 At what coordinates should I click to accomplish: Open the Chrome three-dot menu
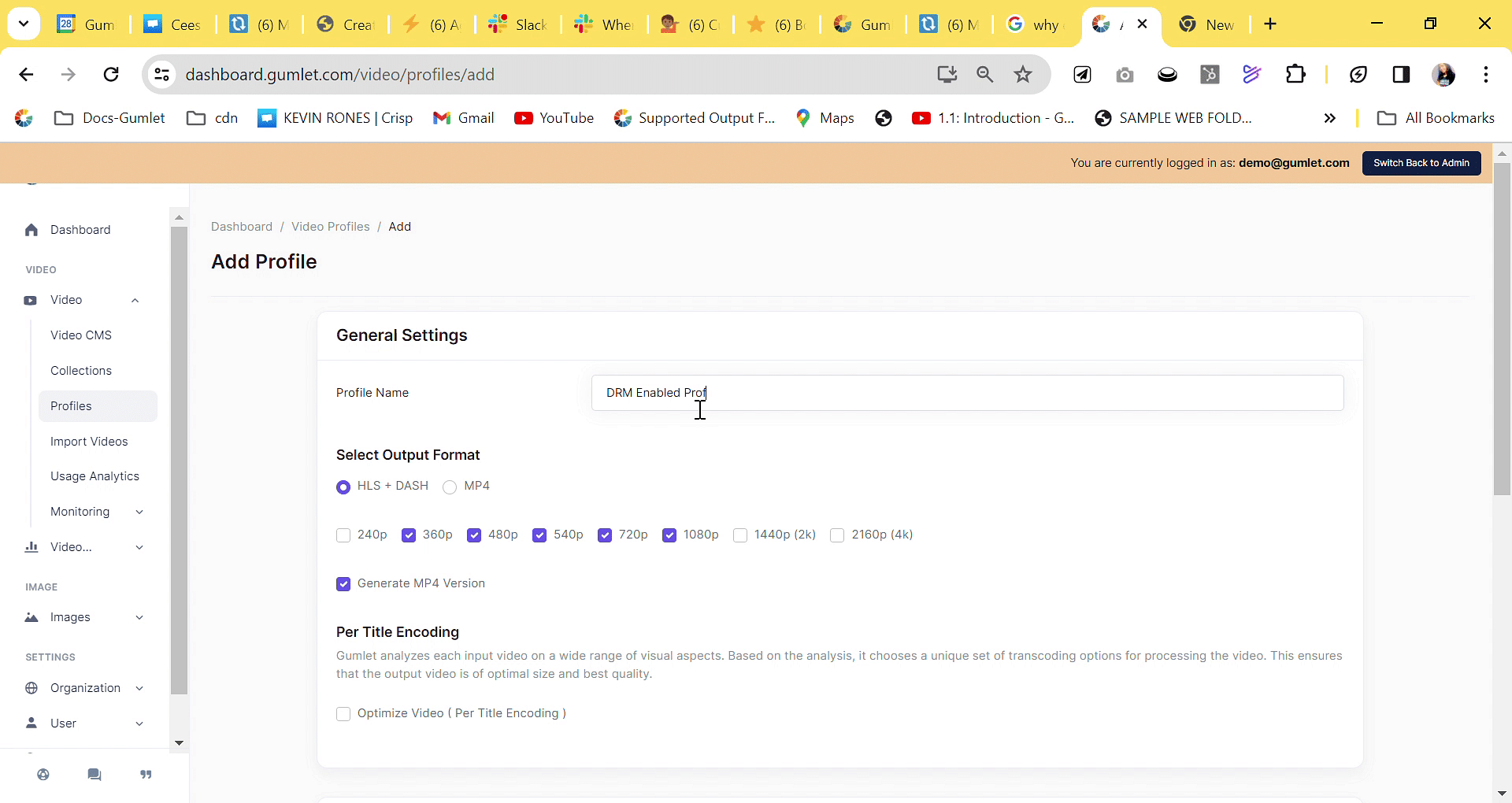pos(1486,74)
